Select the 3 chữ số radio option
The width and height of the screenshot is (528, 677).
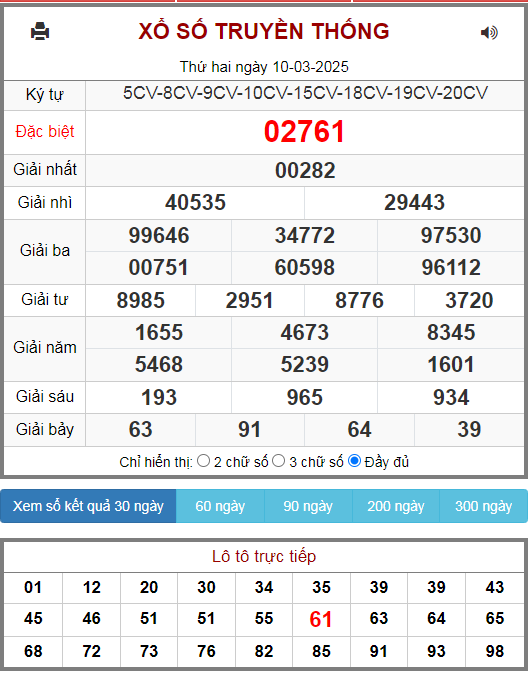click(x=279, y=461)
